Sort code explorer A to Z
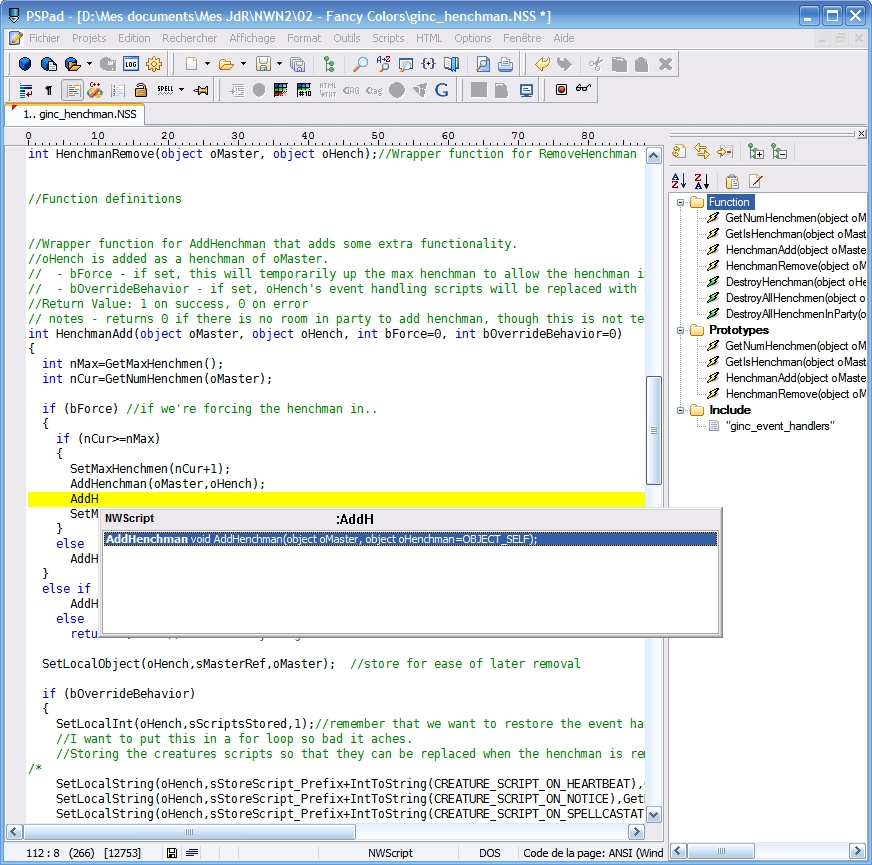Viewport: 872px width, 865px height. tap(679, 181)
